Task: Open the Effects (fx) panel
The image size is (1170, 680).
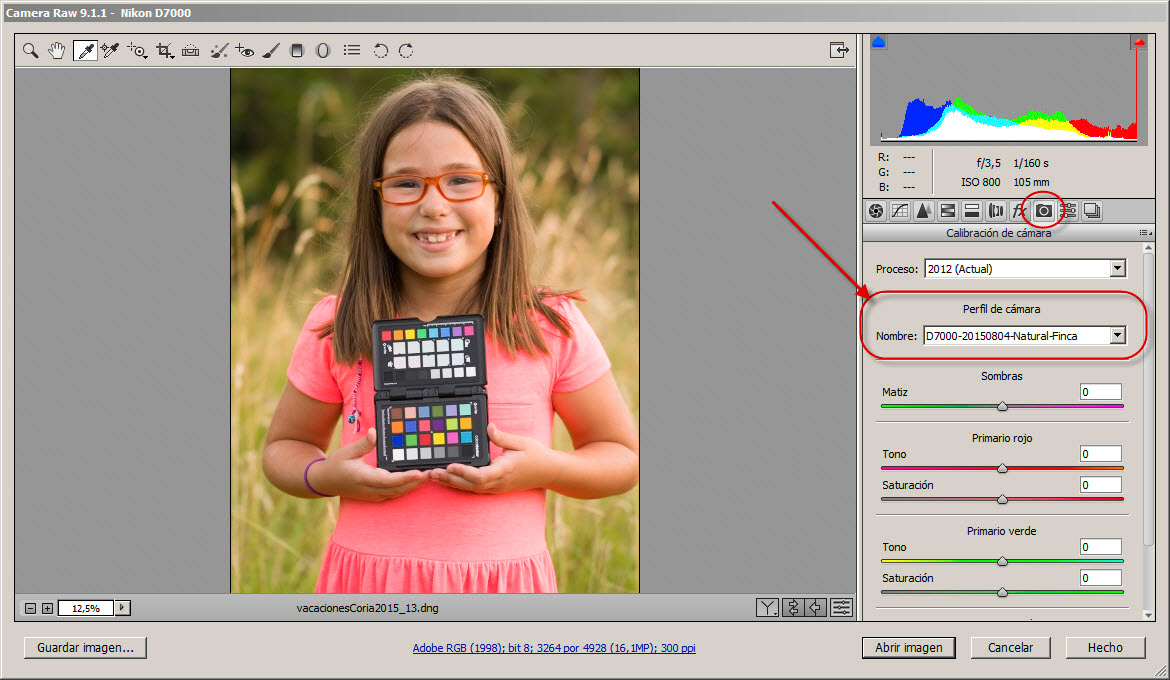Action: coord(1019,210)
